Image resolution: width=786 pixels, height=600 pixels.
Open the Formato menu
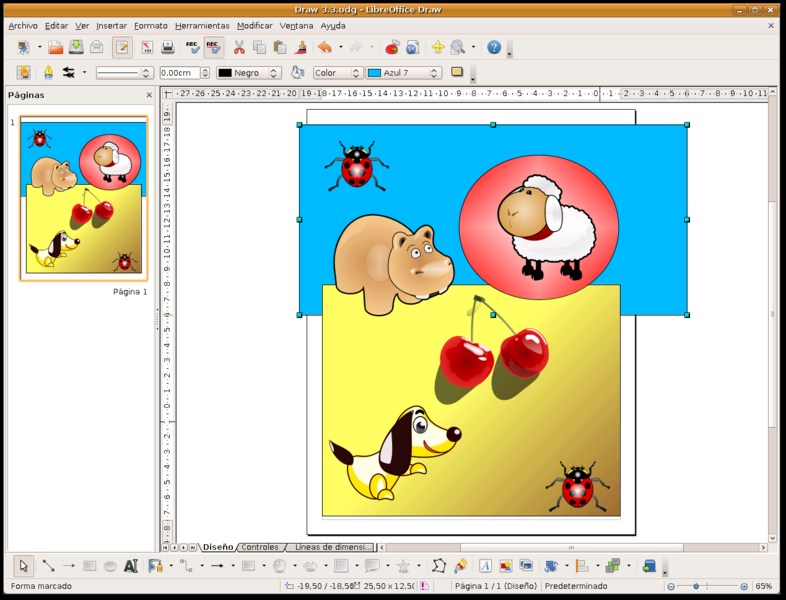click(151, 25)
